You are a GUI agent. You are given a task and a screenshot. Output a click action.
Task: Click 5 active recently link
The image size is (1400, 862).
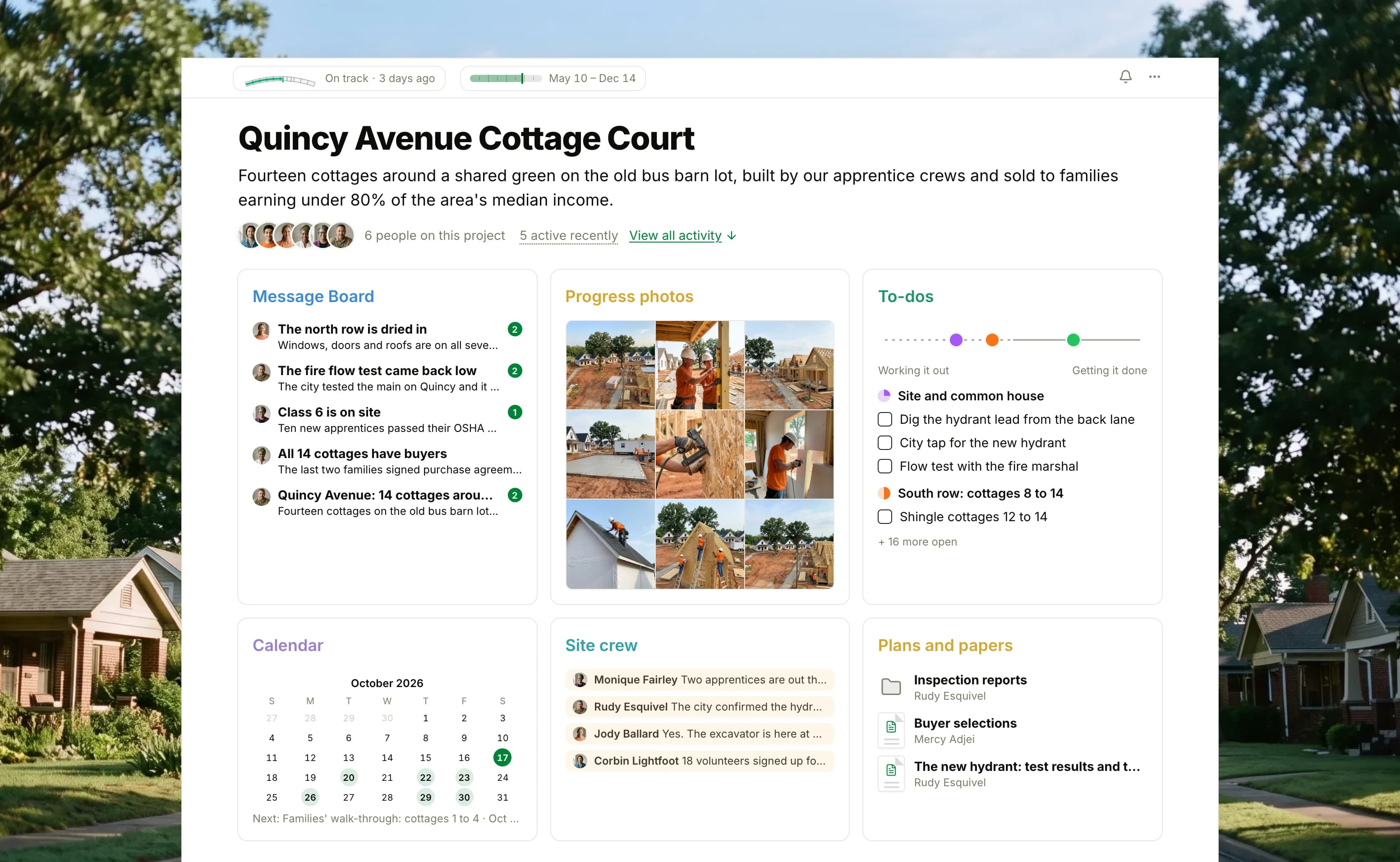[x=569, y=235]
